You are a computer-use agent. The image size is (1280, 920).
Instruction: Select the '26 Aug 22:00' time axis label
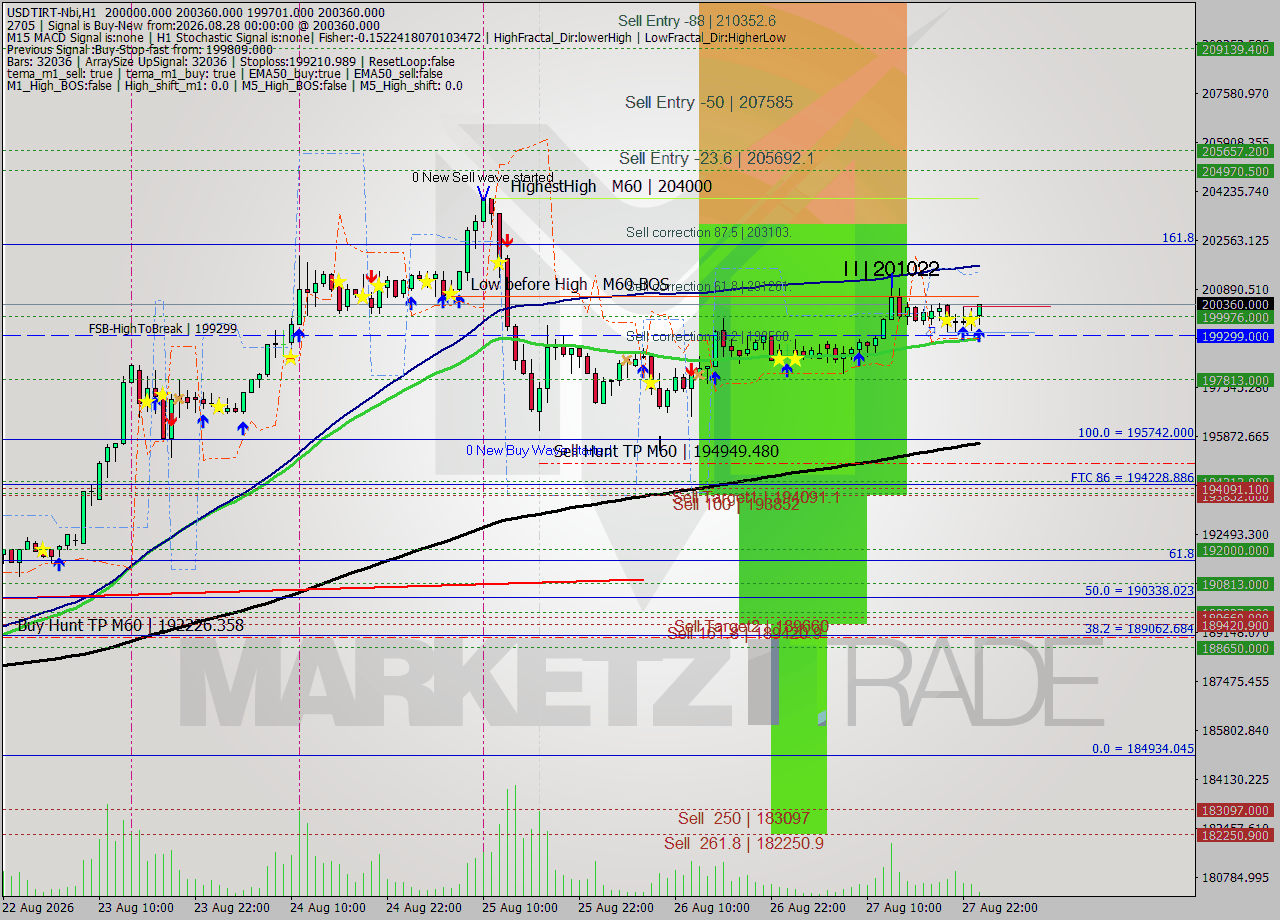[x=809, y=907]
